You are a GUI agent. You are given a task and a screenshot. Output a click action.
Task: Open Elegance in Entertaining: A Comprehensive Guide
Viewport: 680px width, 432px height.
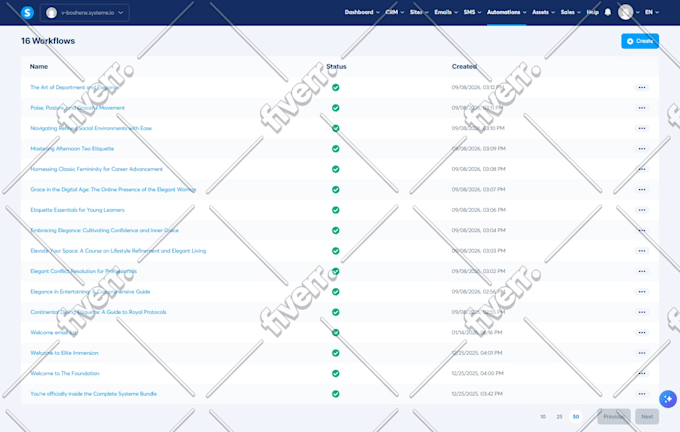point(90,291)
